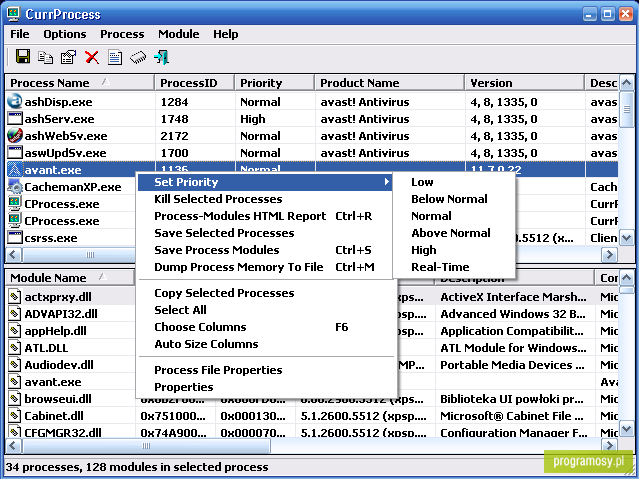Screen dimensions: 639x479
Task: Click the Copy Selected Processes toolbar icon
Action: pyautogui.click(x=45, y=57)
